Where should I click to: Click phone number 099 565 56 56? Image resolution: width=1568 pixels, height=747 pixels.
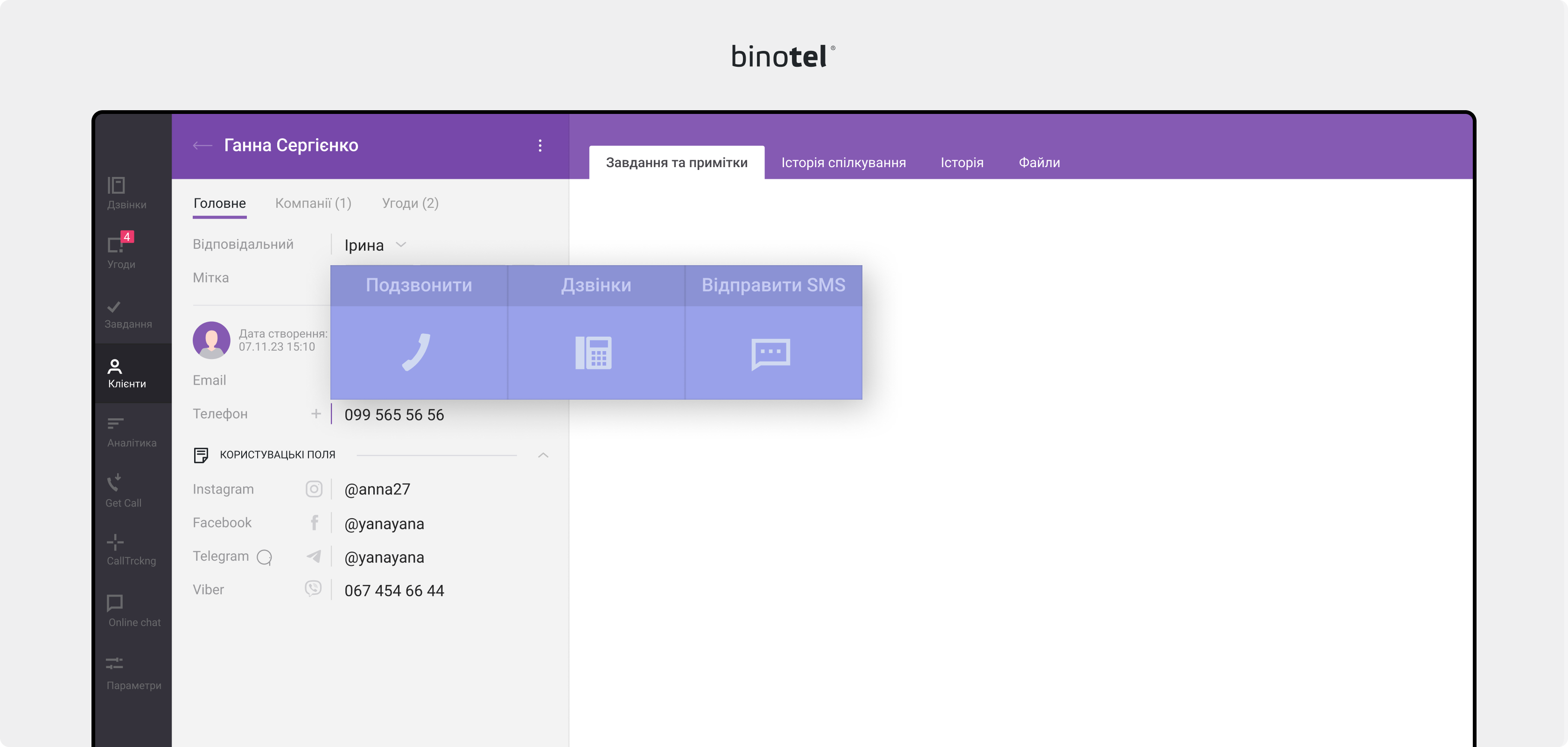(x=394, y=415)
